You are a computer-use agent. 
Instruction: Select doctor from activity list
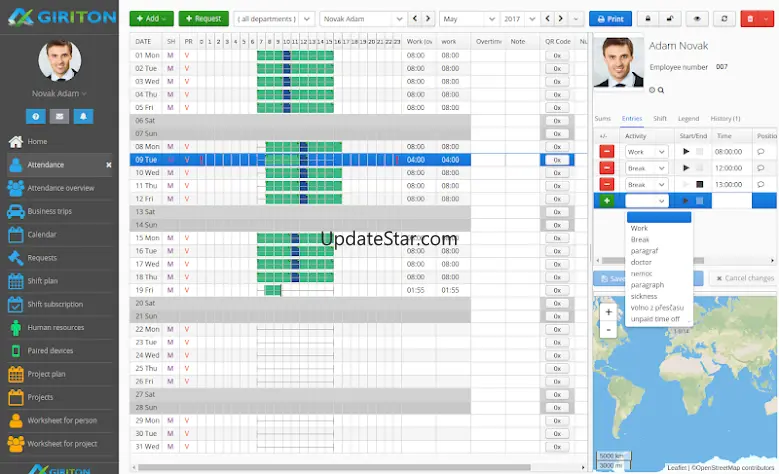641,262
